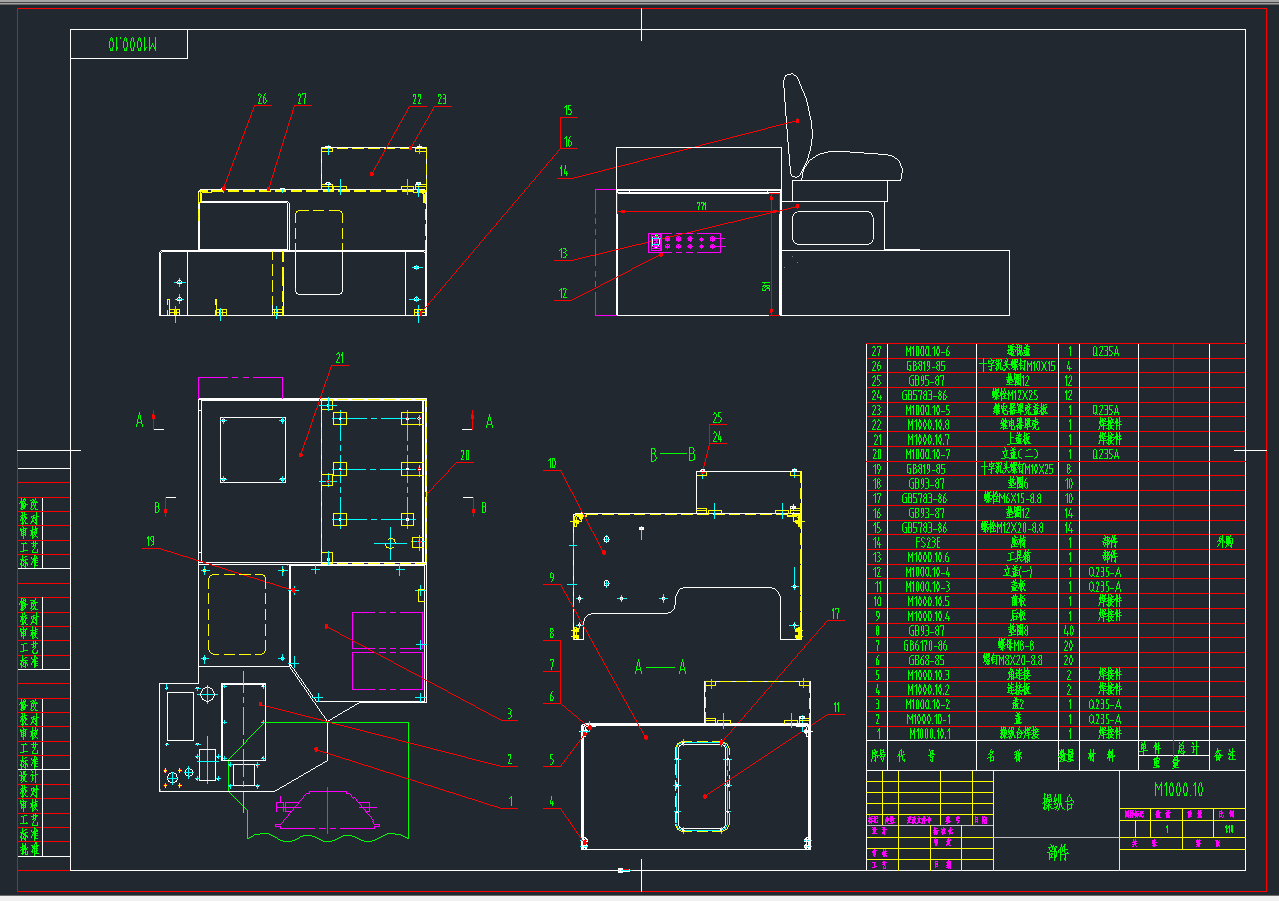This screenshot has height=901, width=1279.
Task: Select parts list code M1000.10.8
Action: tap(928, 424)
